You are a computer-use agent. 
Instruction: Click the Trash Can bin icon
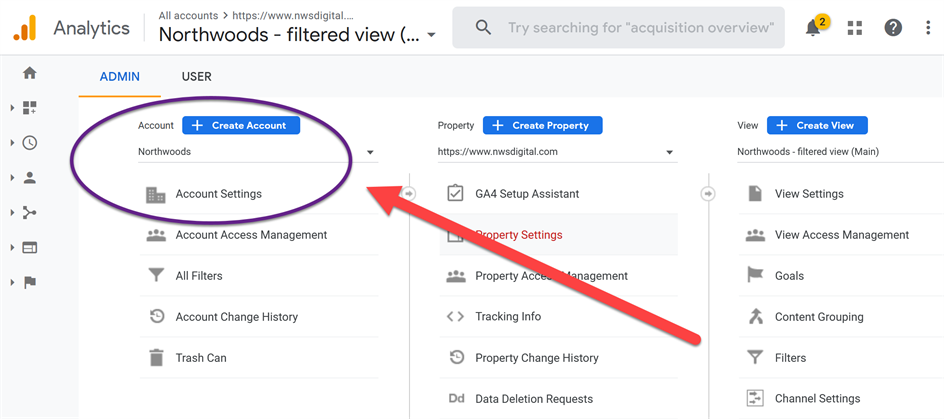(157, 358)
